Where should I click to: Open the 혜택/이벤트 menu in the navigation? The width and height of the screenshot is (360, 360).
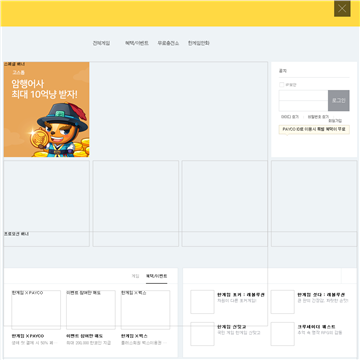click(x=137, y=43)
